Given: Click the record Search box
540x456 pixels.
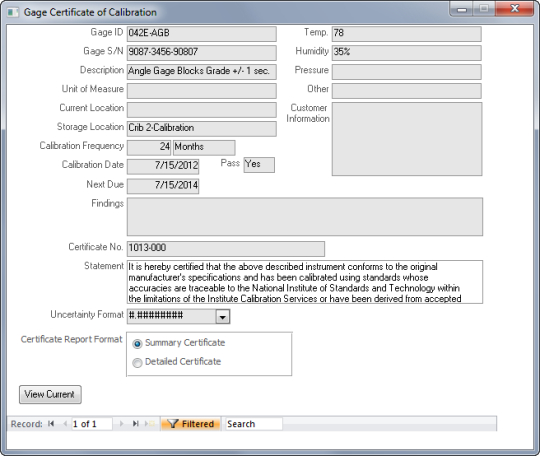Looking at the screenshot, I should point(254,424).
